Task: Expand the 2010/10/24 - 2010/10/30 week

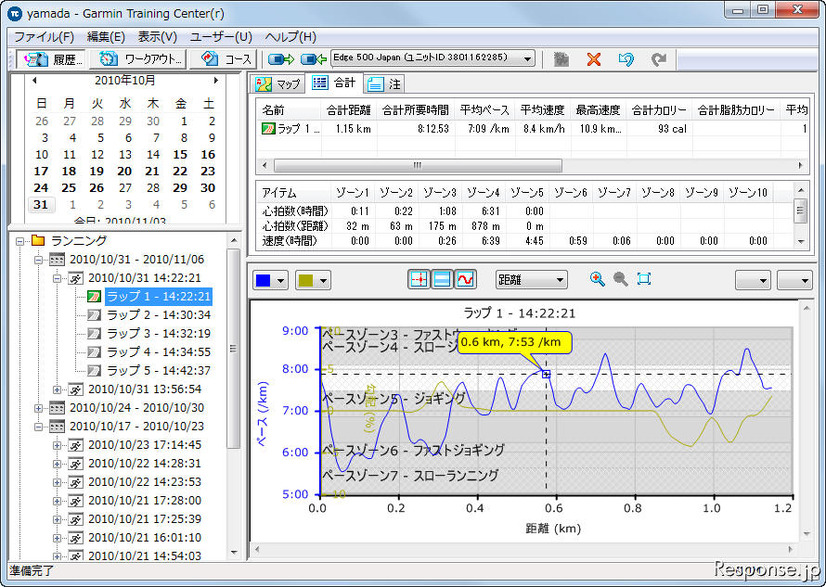Action: pos(38,408)
